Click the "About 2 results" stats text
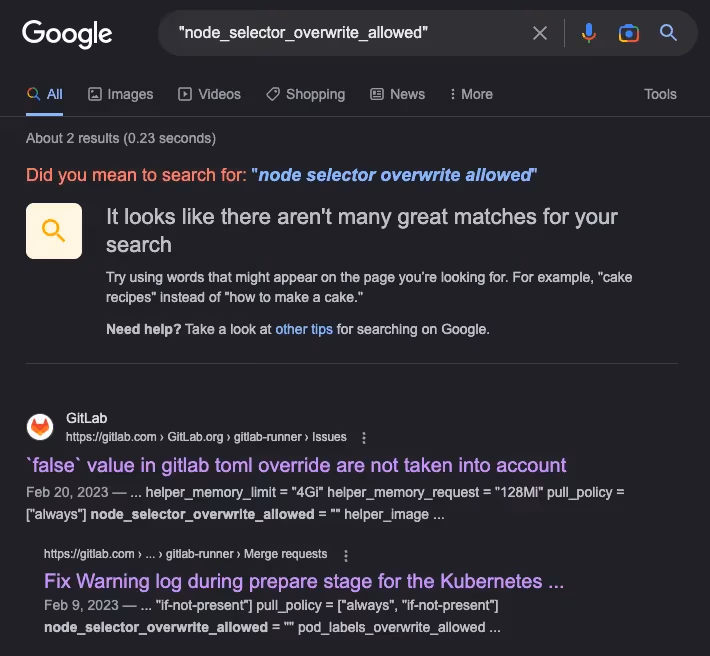710x656 pixels. (121, 138)
